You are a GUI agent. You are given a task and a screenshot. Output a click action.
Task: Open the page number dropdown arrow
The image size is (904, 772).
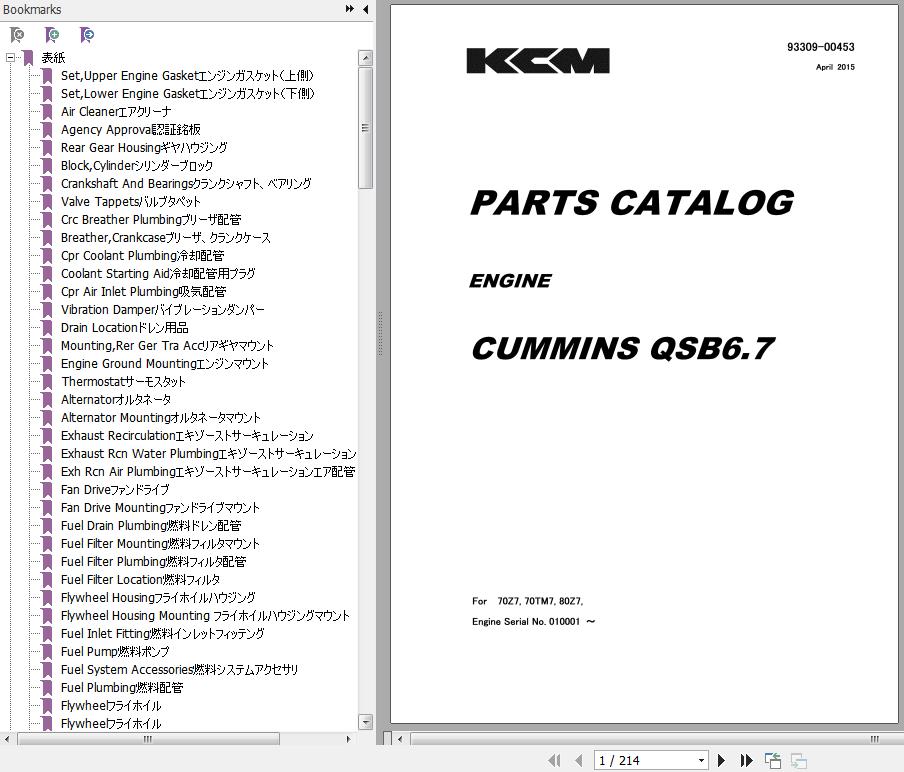click(701, 760)
